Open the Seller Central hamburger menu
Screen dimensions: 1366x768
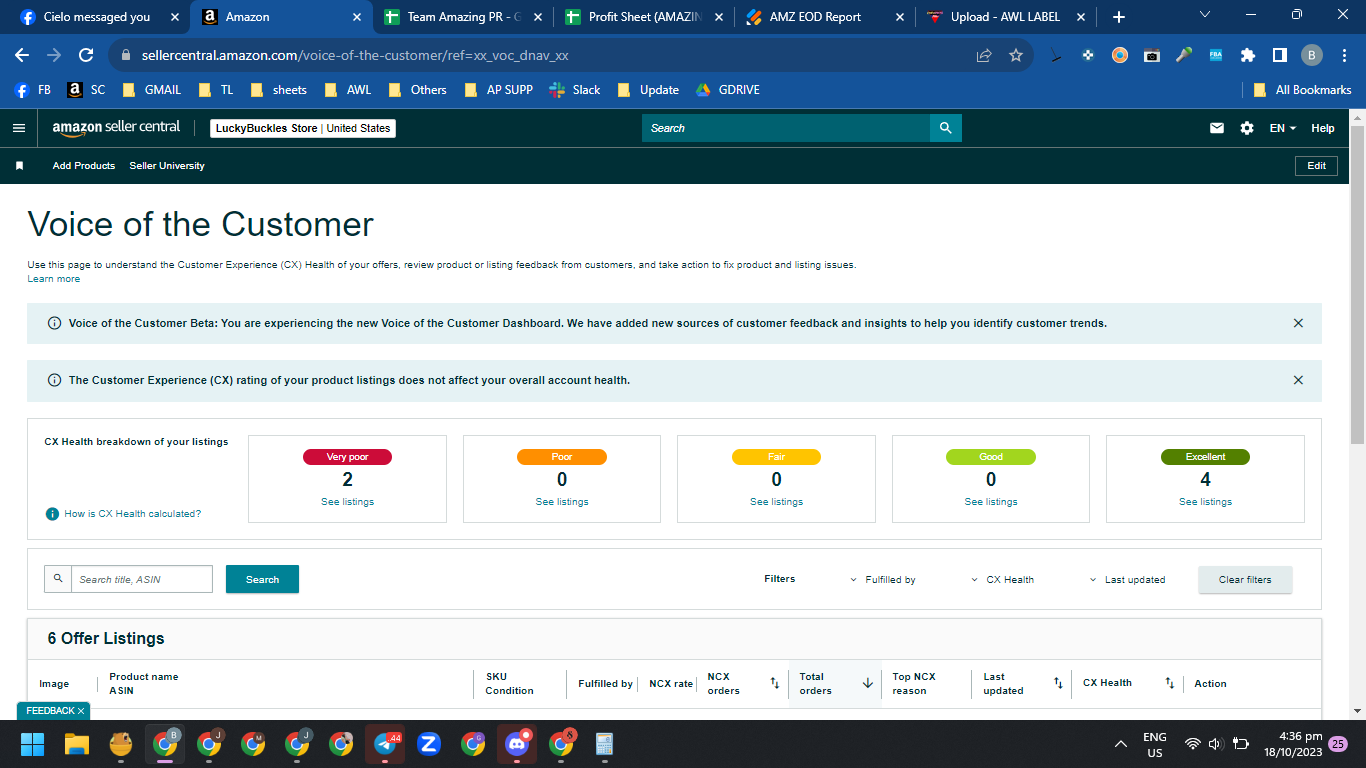coord(18,128)
